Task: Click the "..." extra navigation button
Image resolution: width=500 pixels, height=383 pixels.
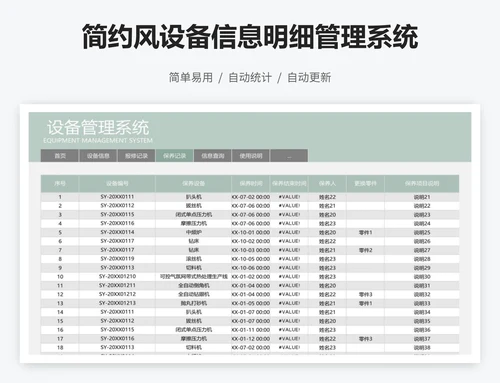Action: 289,156
